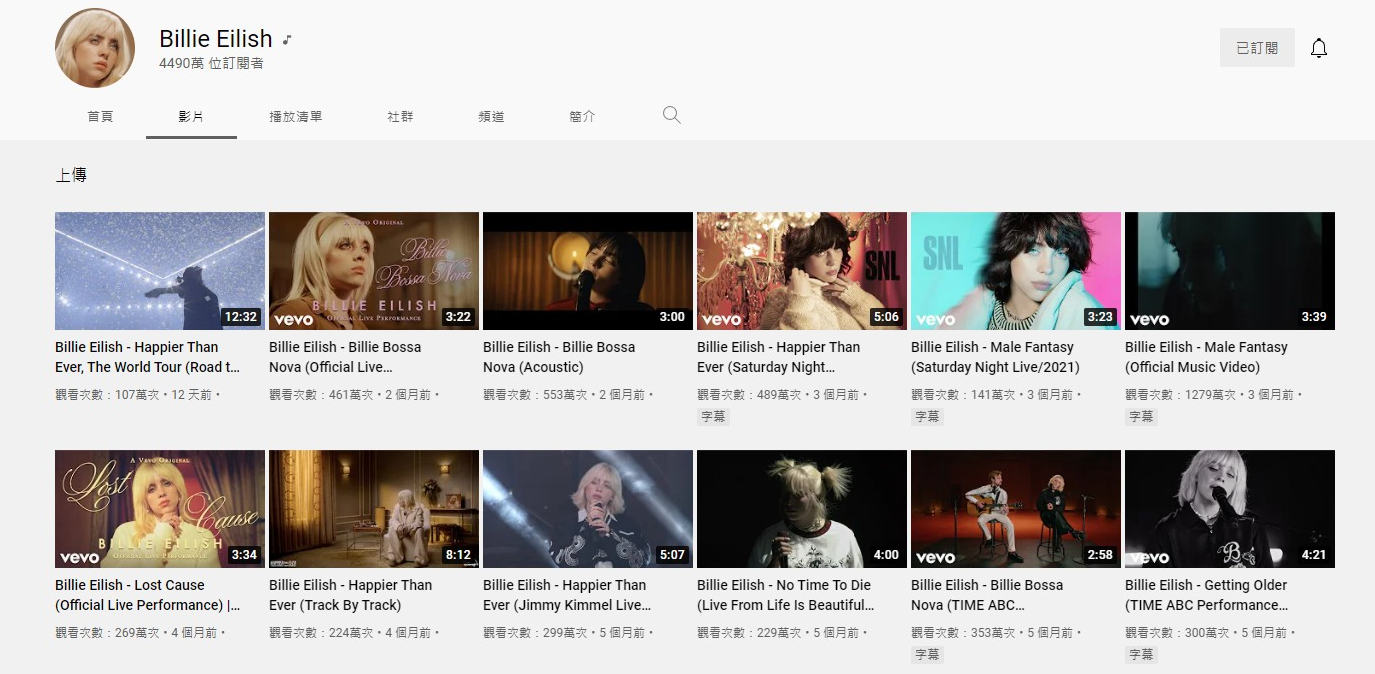Image resolution: width=1375 pixels, height=674 pixels.
Task: Open the 播放清單 tab
Action: point(296,117)
